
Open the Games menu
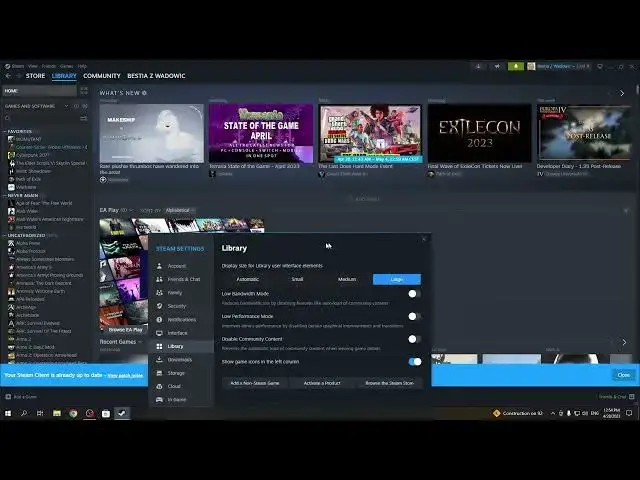pyautogui.click(x=67, y=66)
